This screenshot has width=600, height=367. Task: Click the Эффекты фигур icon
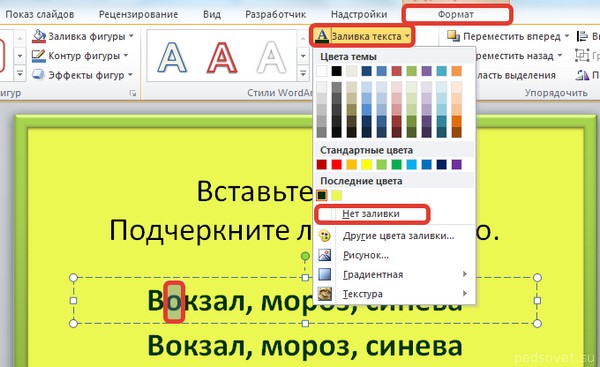tap(39, 75)
